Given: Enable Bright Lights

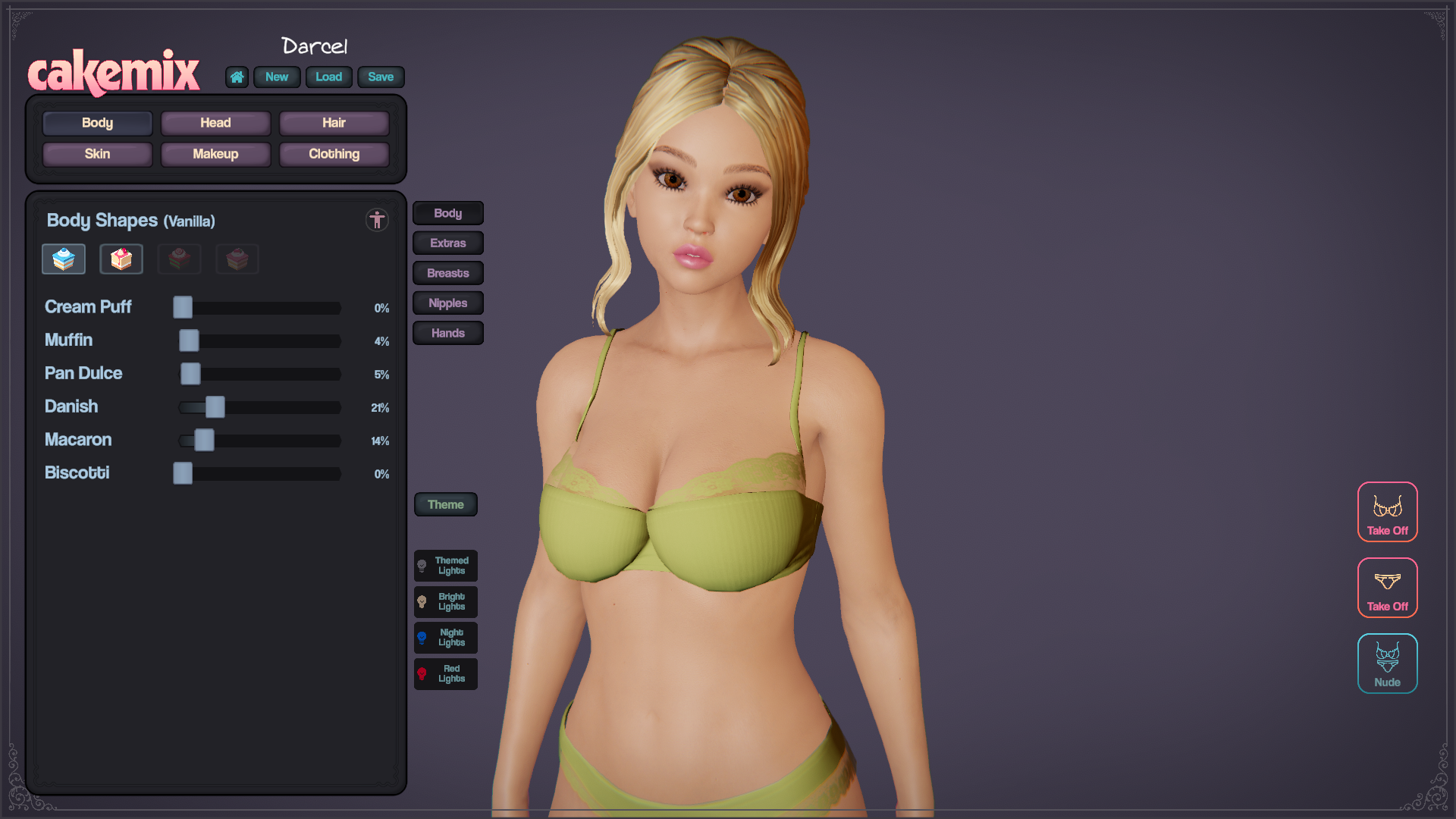Looking at the screenshot, I should [446, 601].
